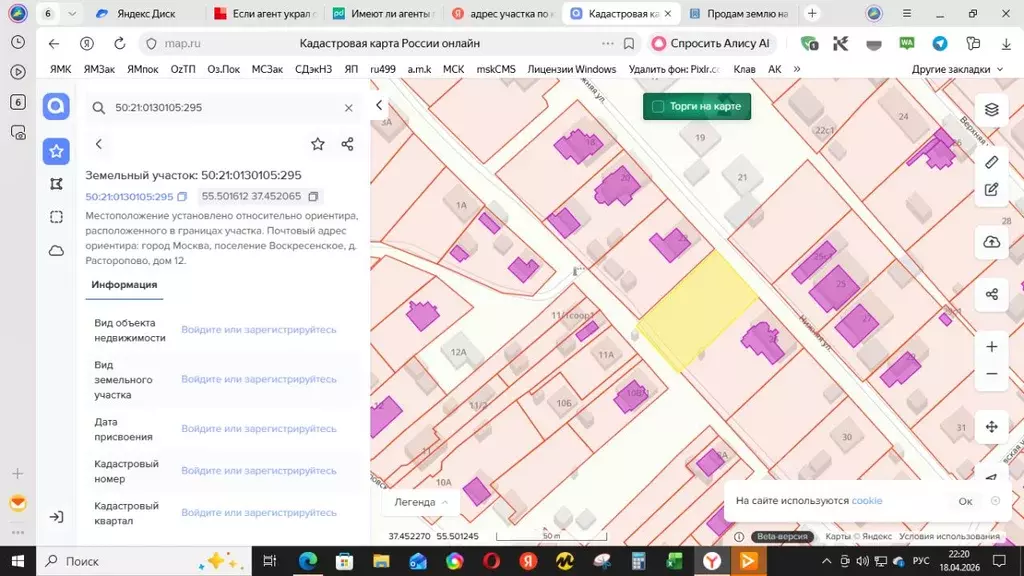Open the taskbar calculator app
The height and width of the screenshot is (576, 1024).
pyautogui.click(x=638, y=561)
